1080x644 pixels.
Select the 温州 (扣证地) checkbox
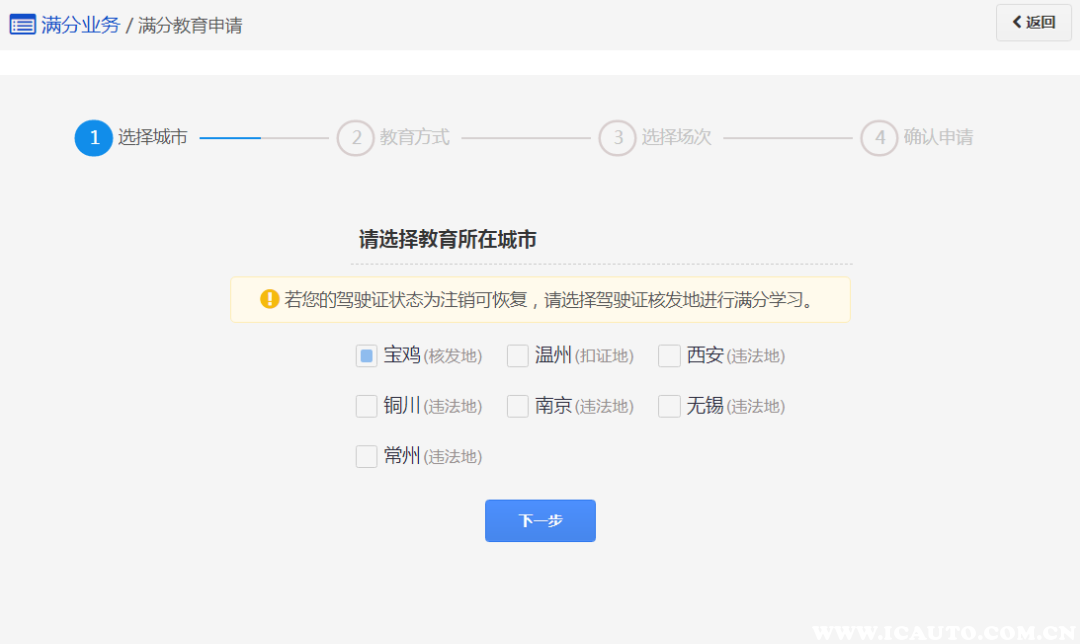518,356
